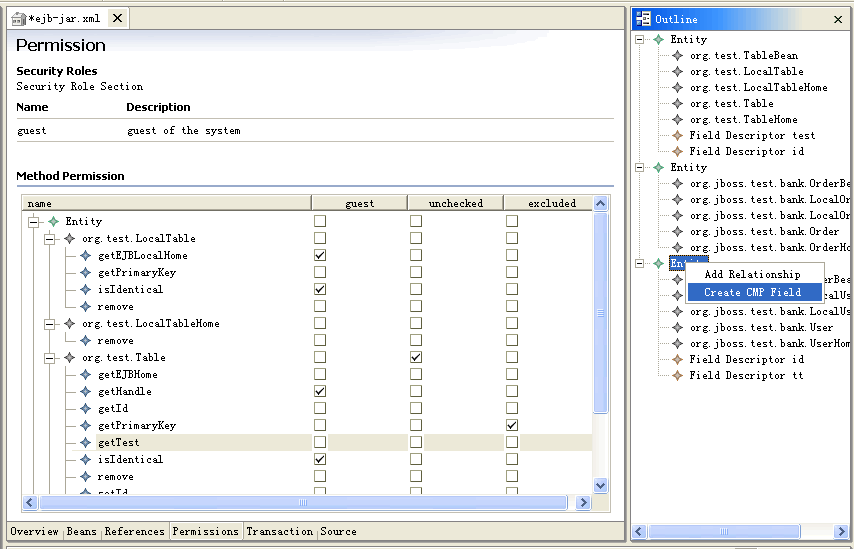
Task: Uncheck guest permission for getEJBLocalHome
Action: click(320, 255)
